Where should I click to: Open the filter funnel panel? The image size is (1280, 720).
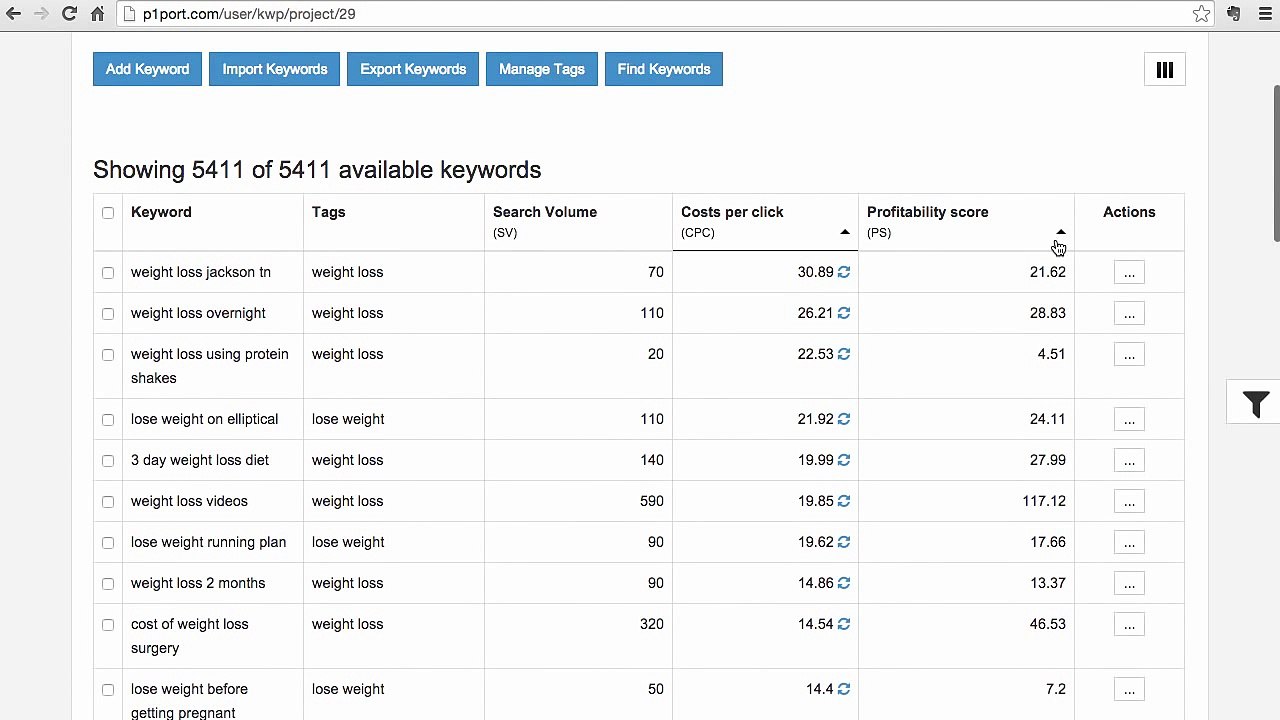click(1255, 403)
